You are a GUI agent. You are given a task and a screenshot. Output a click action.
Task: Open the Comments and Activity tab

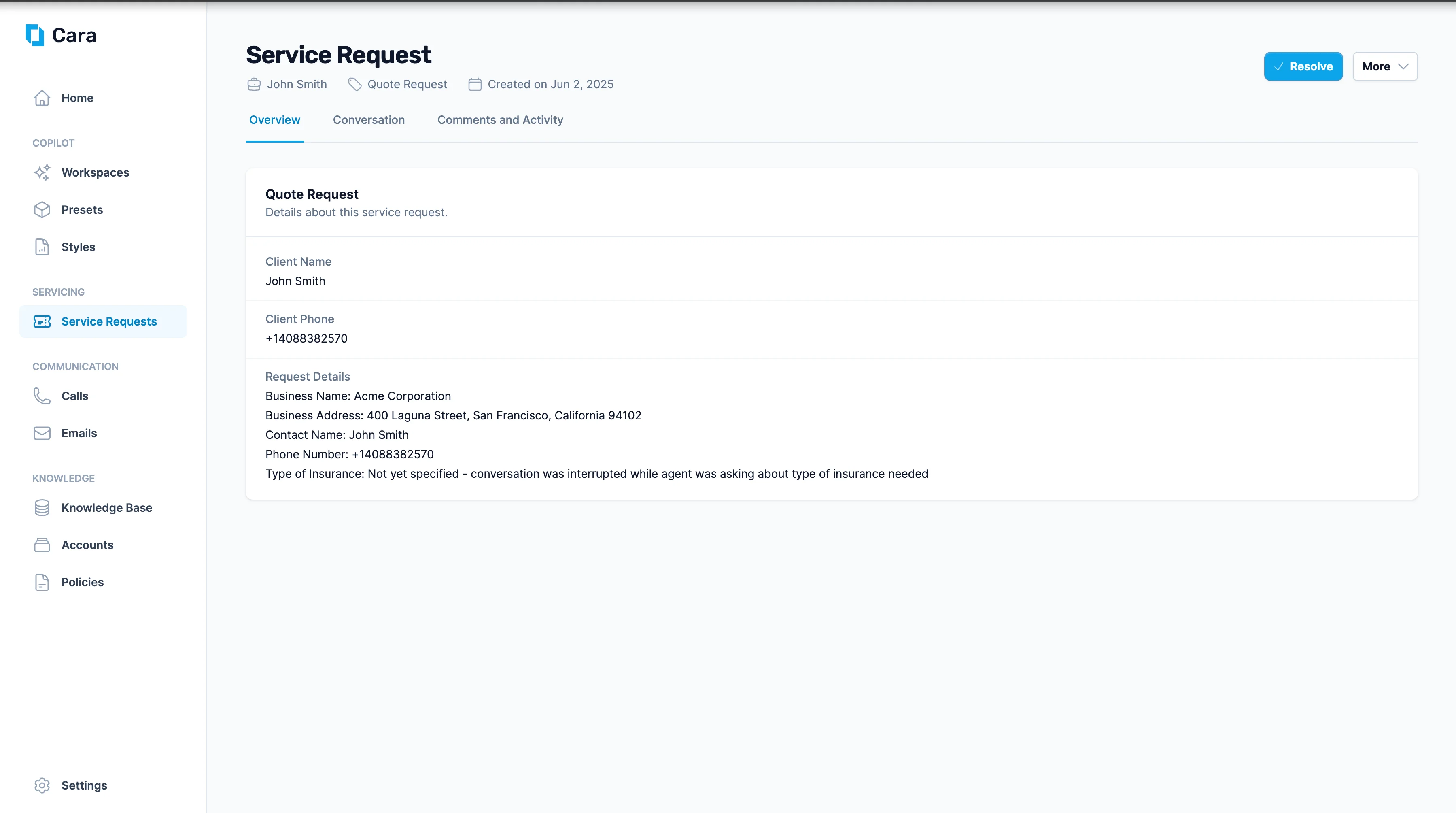(x=500, y=120)
